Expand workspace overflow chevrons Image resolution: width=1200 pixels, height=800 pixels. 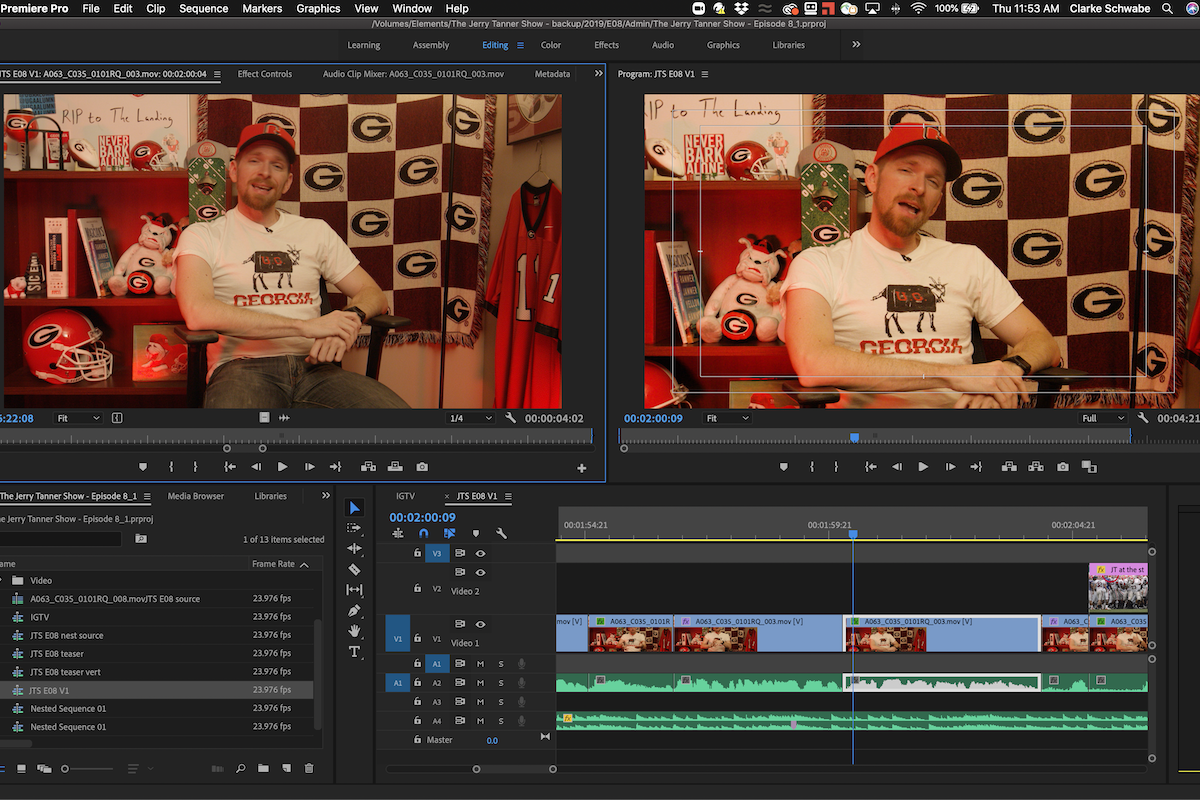[x=856, y=45]
